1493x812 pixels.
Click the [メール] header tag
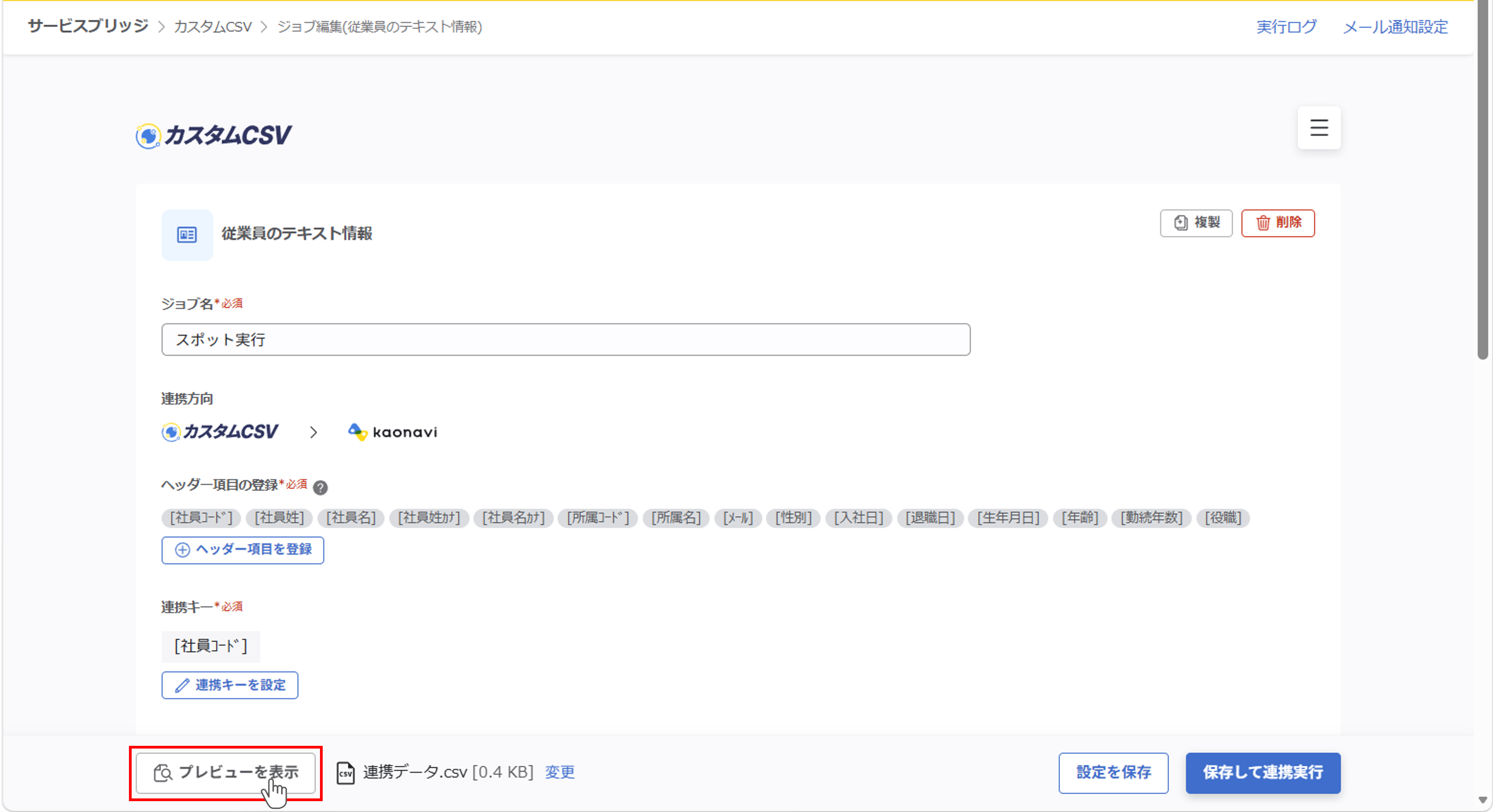[738, 517]
